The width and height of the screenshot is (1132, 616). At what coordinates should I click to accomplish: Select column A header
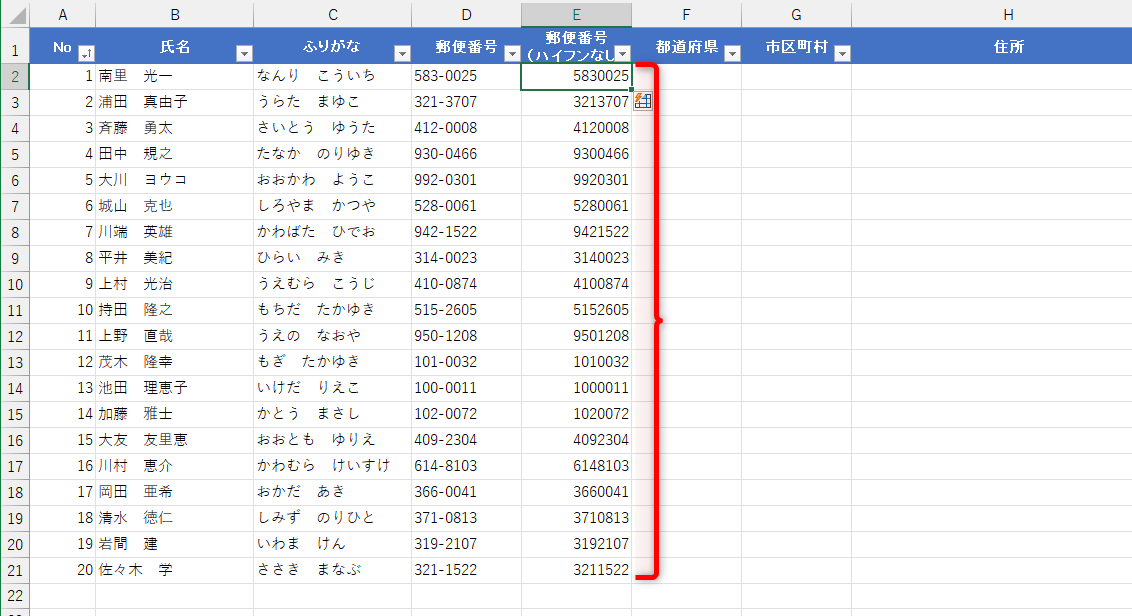(x=62, y=14)
